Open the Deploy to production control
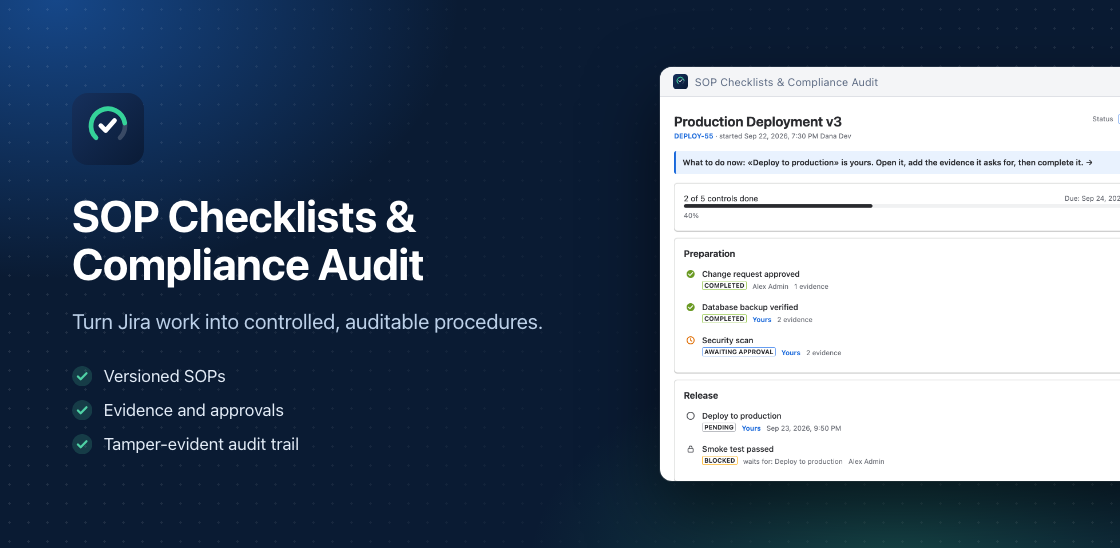 coord(741,416)
